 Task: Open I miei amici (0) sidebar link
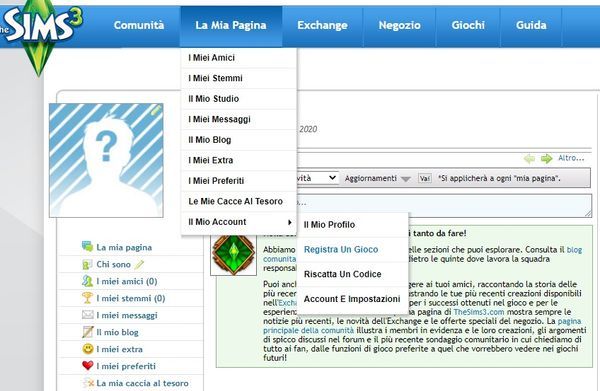point(127,281)
